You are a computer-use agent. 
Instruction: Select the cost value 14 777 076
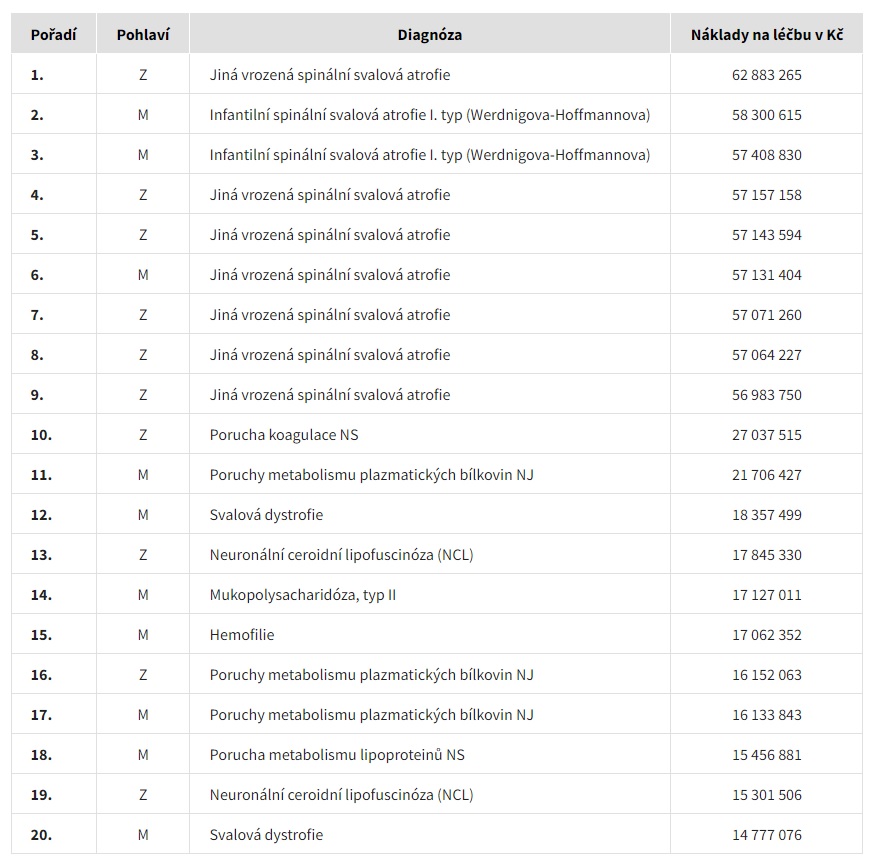[766, 835]
